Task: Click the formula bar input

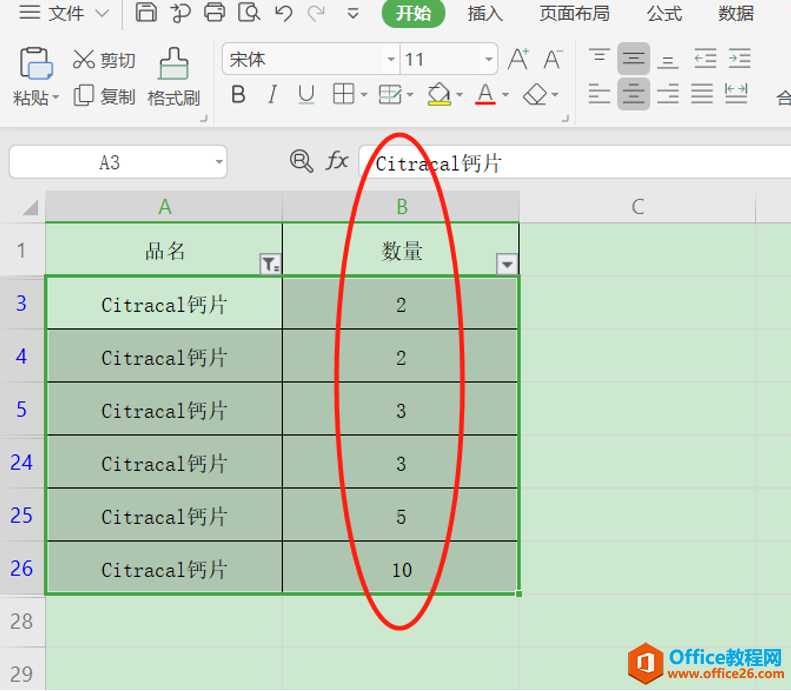Action: [x=574, y=162]
